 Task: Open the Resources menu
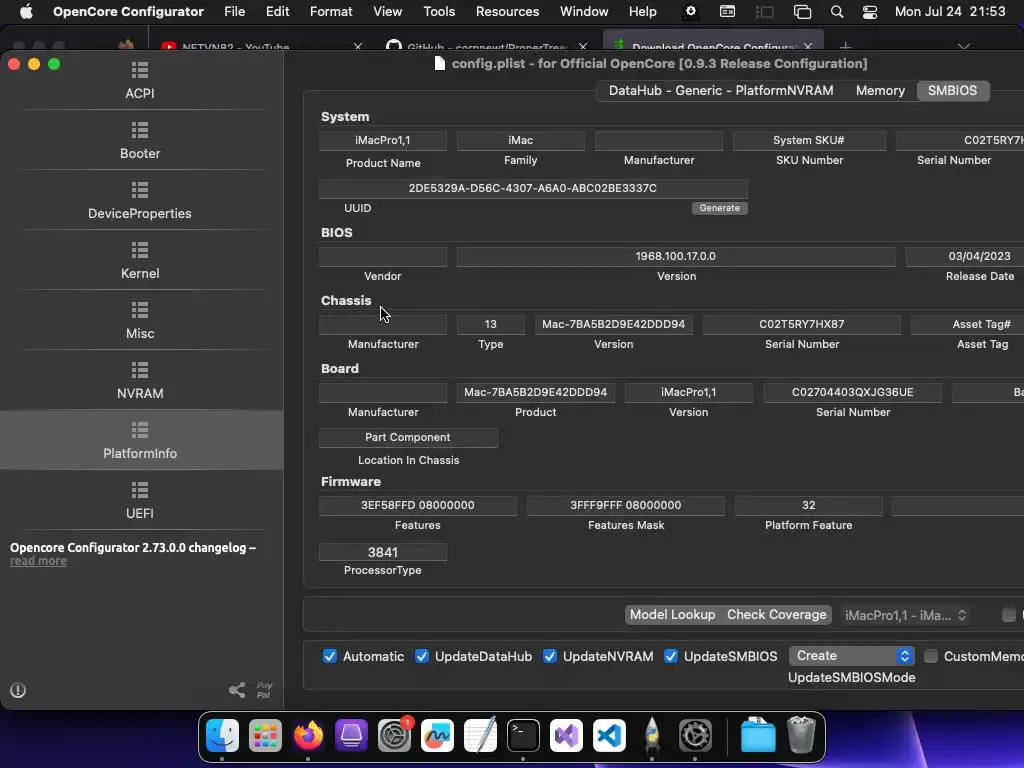click(507, 12)
